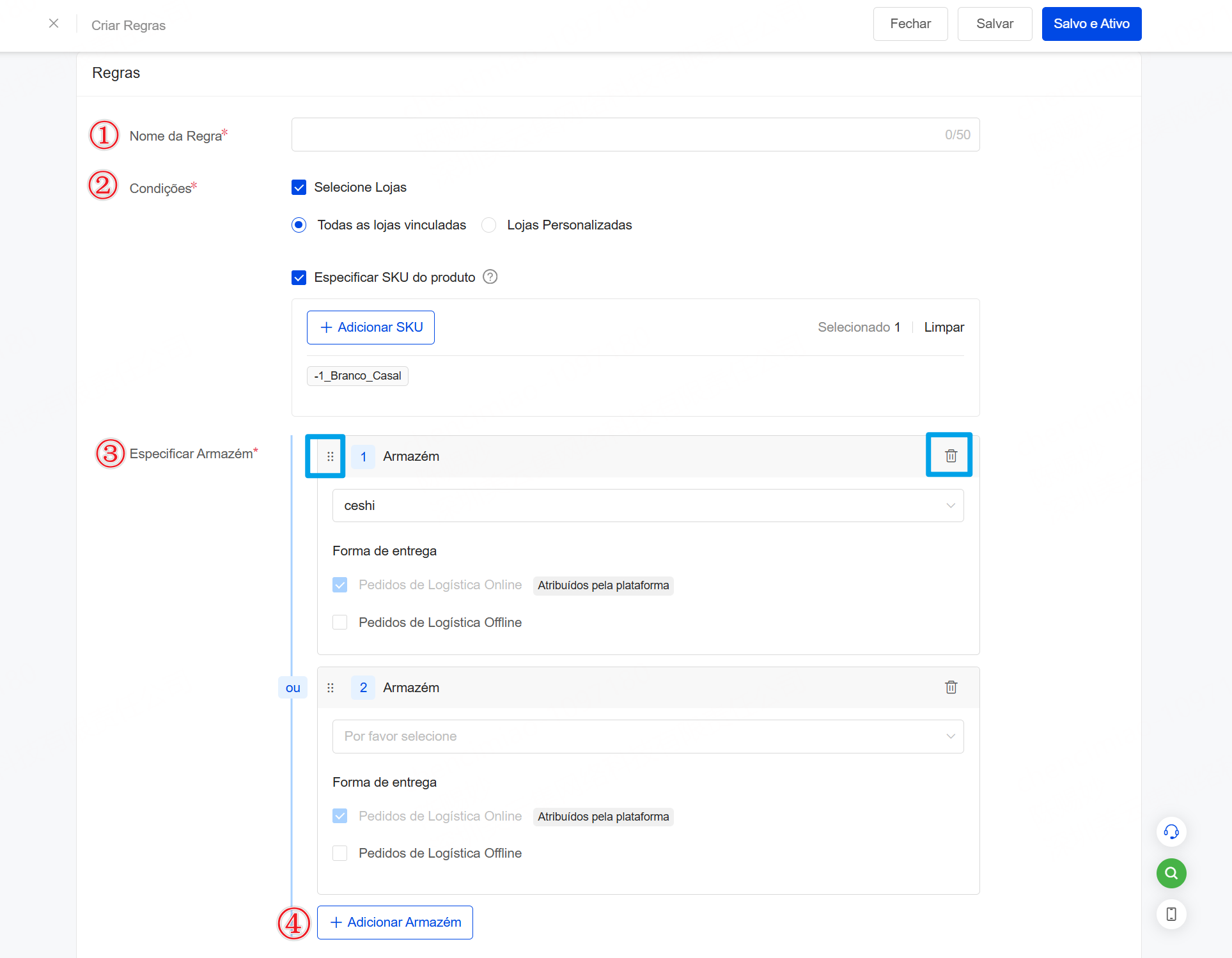Close the Criar Regras dialog with X
Screen dimensions: 1232x958
click(x=54, y=24)
